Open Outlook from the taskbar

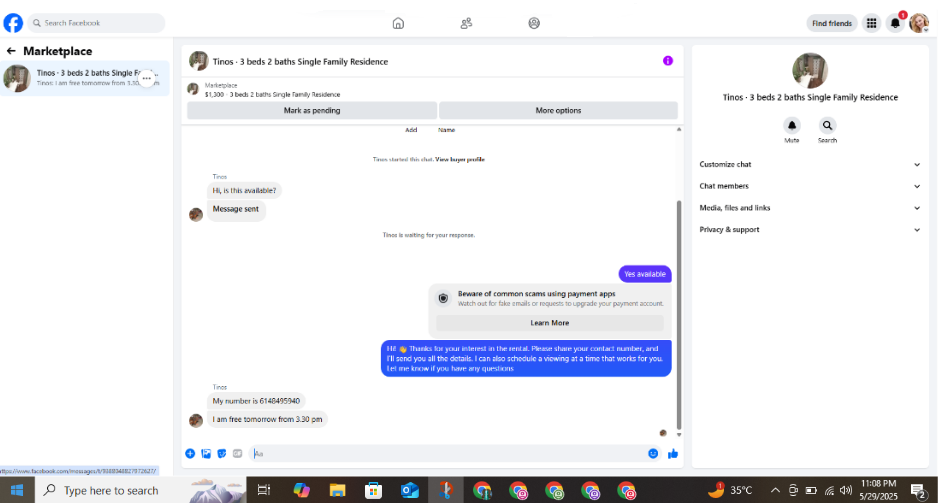(x=410, y=490)
